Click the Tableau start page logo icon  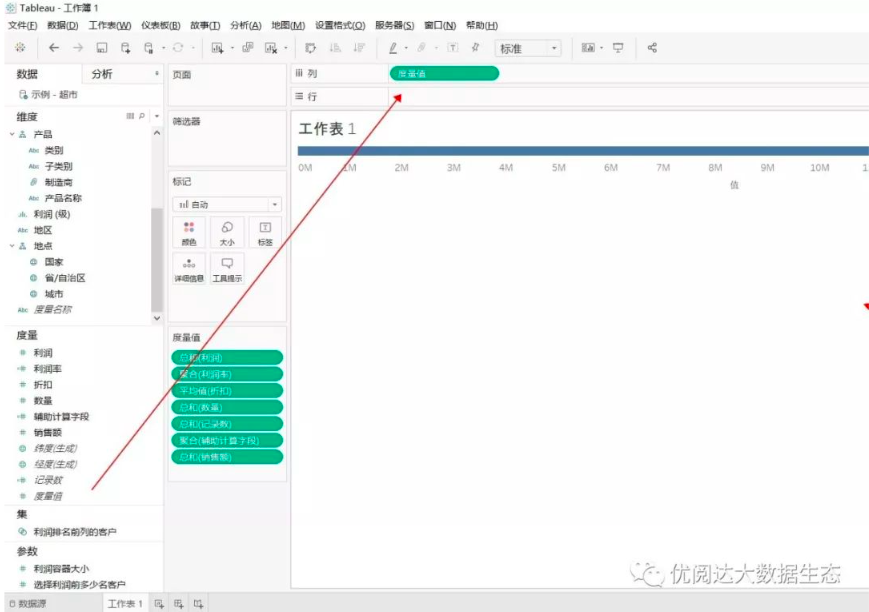pyautogui.click(x=20, y=48)
